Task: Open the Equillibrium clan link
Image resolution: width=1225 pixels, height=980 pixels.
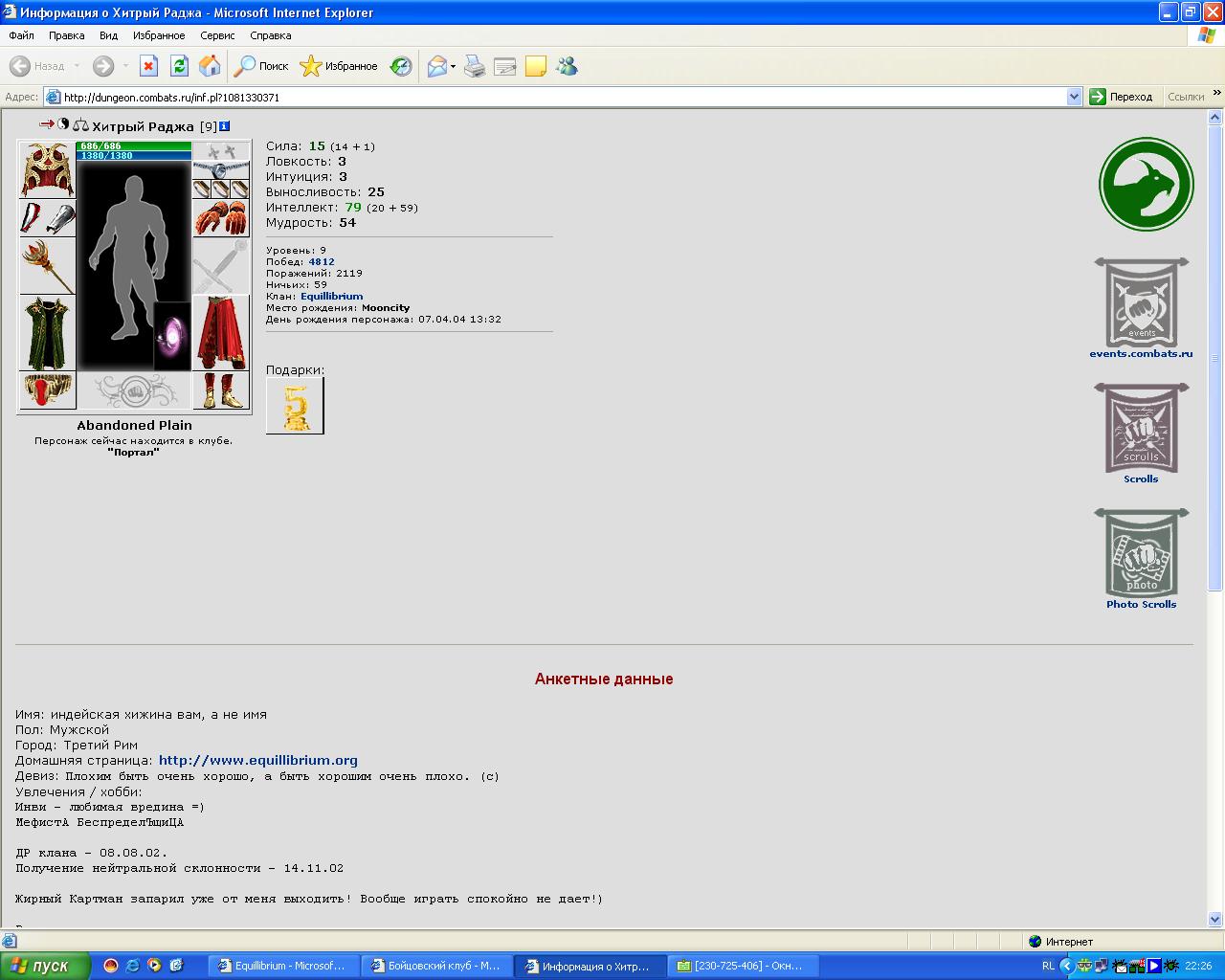Action: [331, 297]
